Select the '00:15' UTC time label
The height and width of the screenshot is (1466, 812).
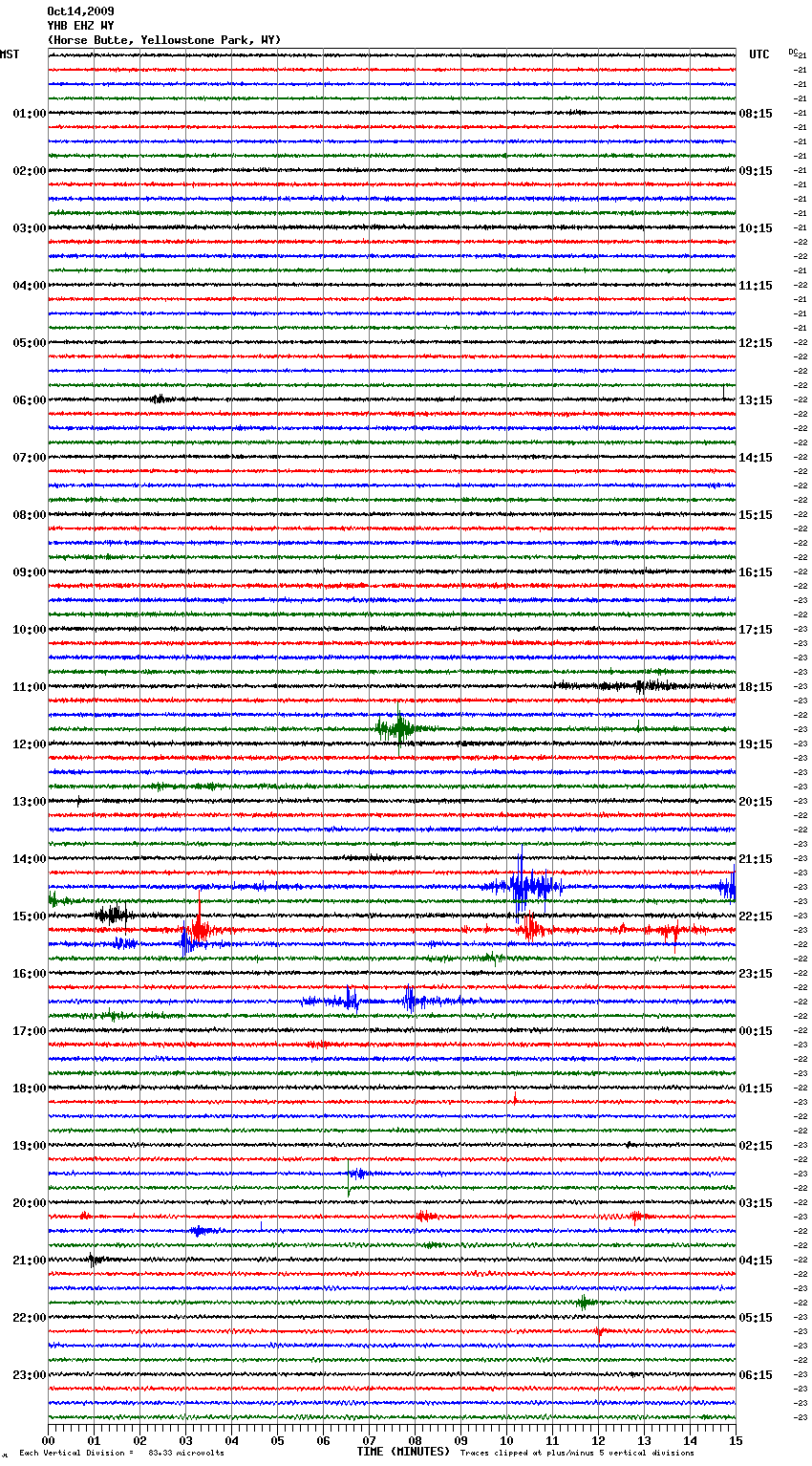click(756, 1031)
